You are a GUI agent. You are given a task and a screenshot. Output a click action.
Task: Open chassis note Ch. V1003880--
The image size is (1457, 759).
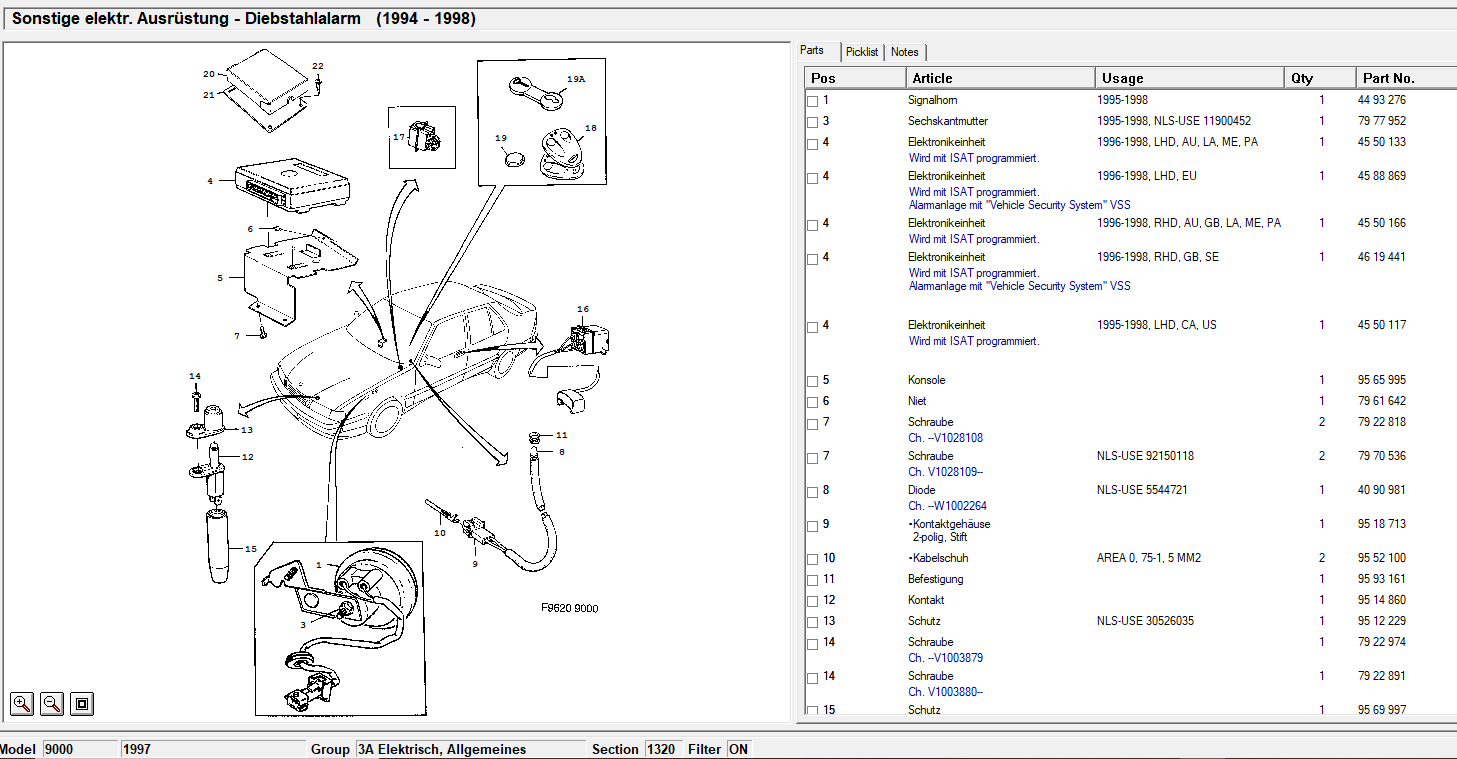coord(945,692)
